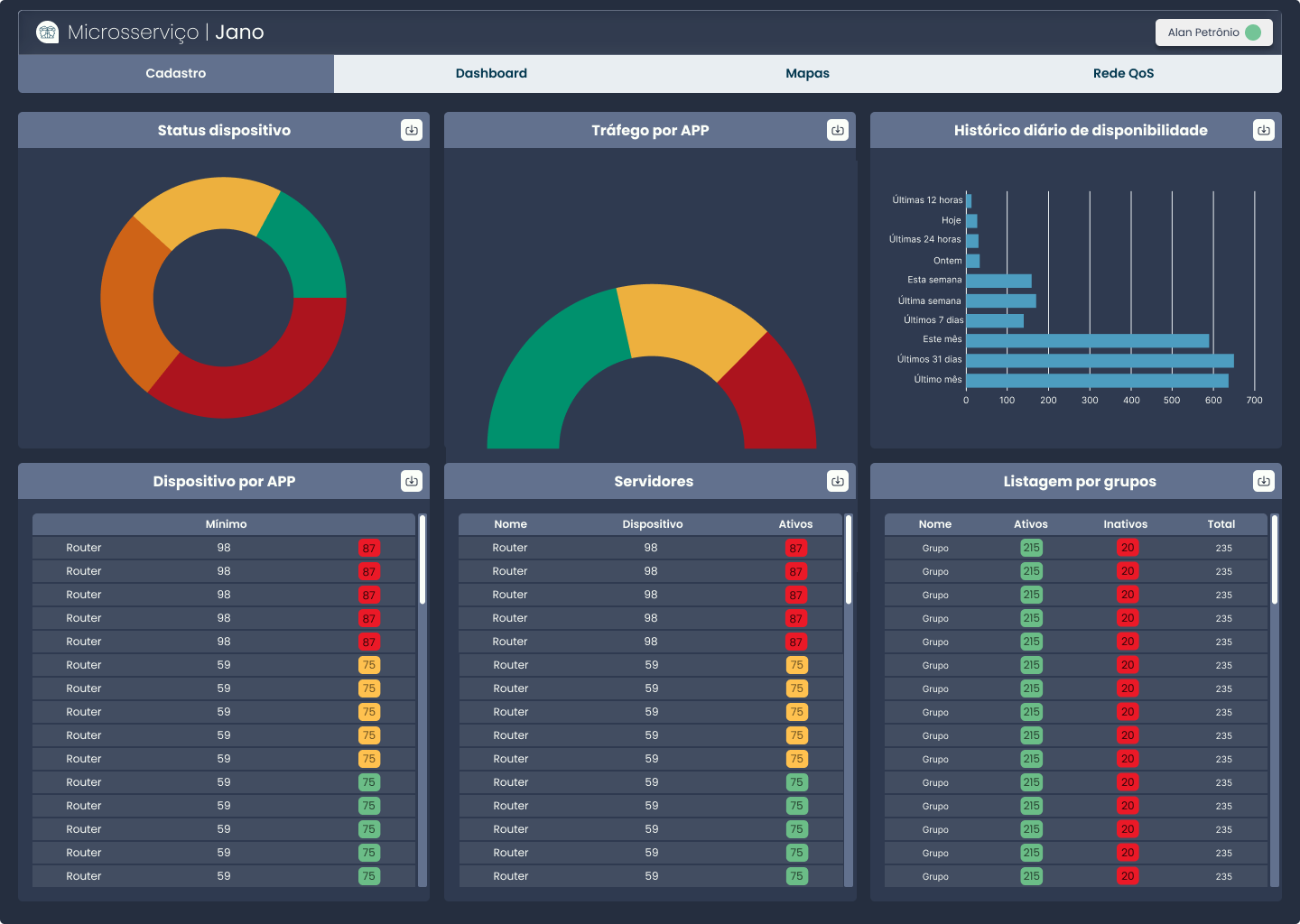Click first green 215 badge in Listagem por grupos

(x=1031, y=548)
